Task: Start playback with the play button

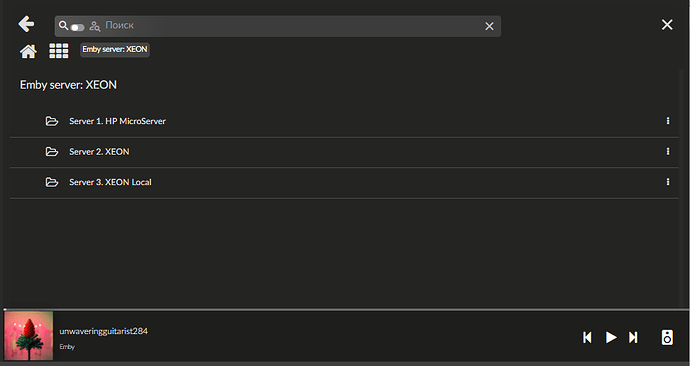Action: point(611,337)
